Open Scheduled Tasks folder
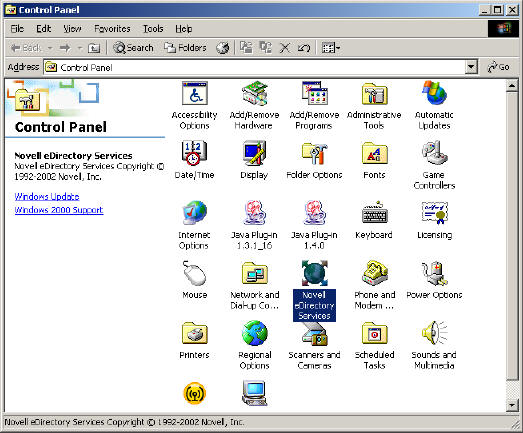523x433 pixels. click(x=374, y=346)
